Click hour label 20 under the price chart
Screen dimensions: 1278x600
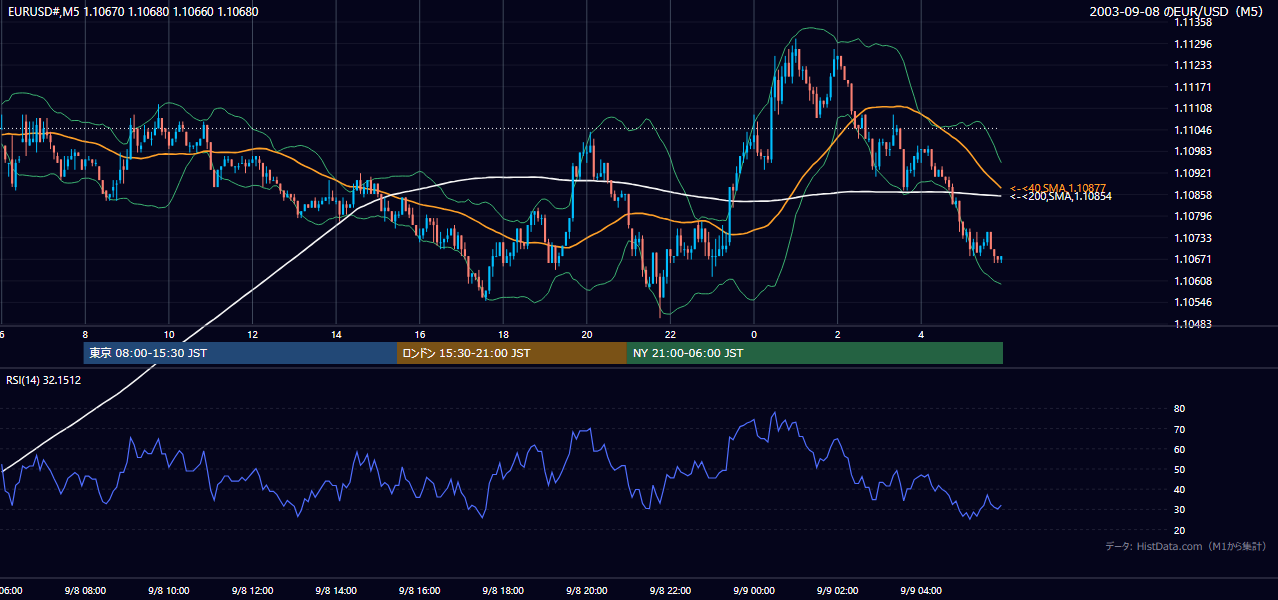pyautogui.click(x=587, y=334)
